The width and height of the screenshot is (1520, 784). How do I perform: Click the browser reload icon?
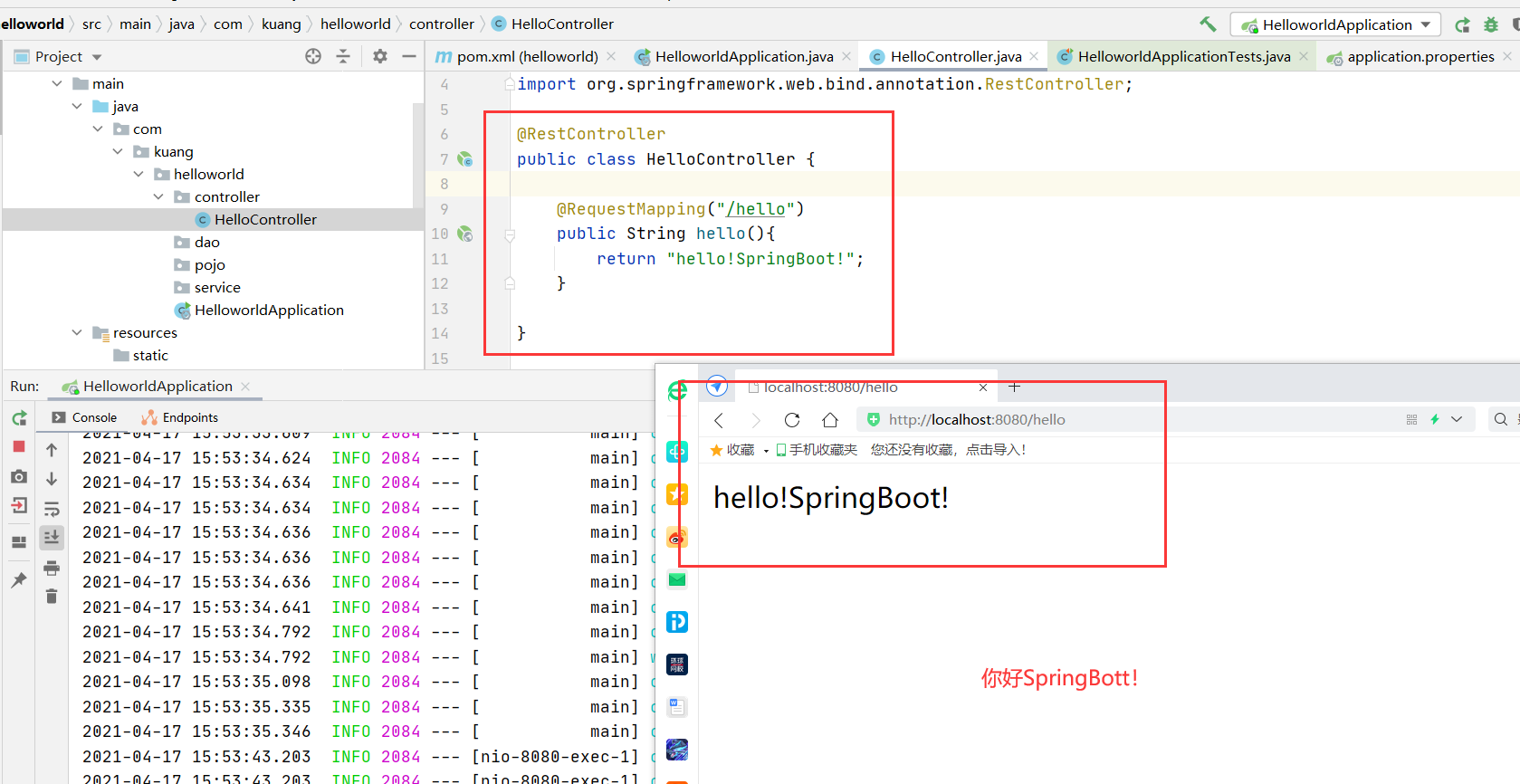(792, 420)
